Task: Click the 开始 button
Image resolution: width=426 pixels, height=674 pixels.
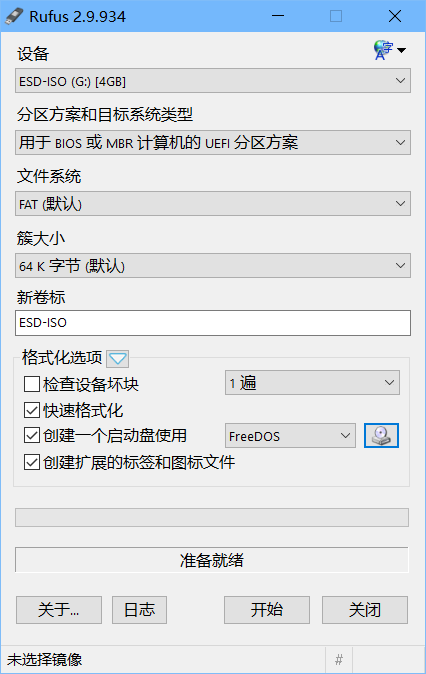Action: (x=267, y=610)
